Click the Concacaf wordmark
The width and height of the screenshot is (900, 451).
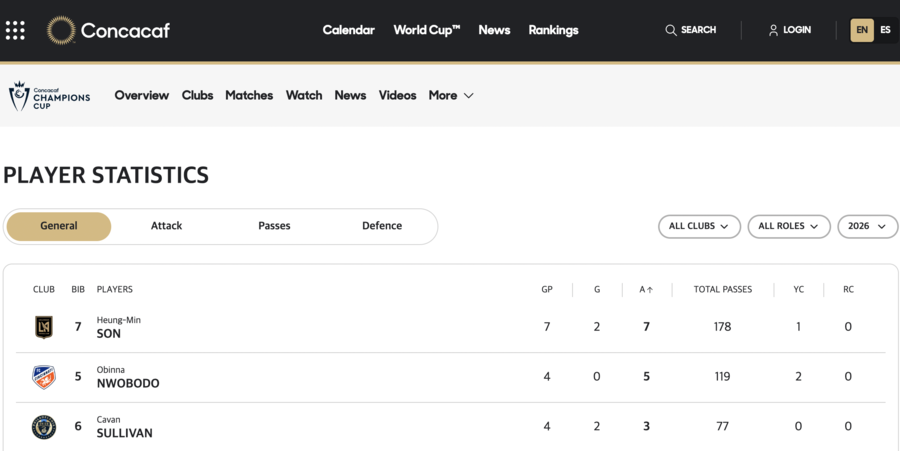(x=125, y=30)
